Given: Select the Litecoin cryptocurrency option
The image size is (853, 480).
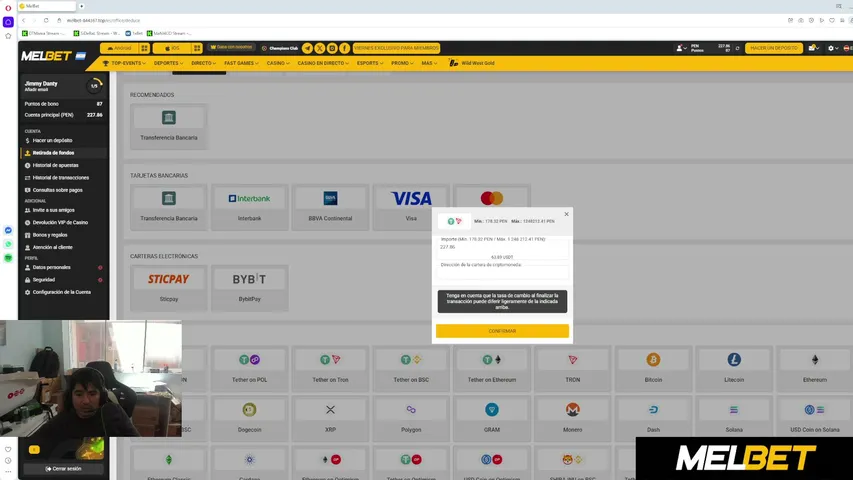Looking at the screenshot, I should (734, 368).
